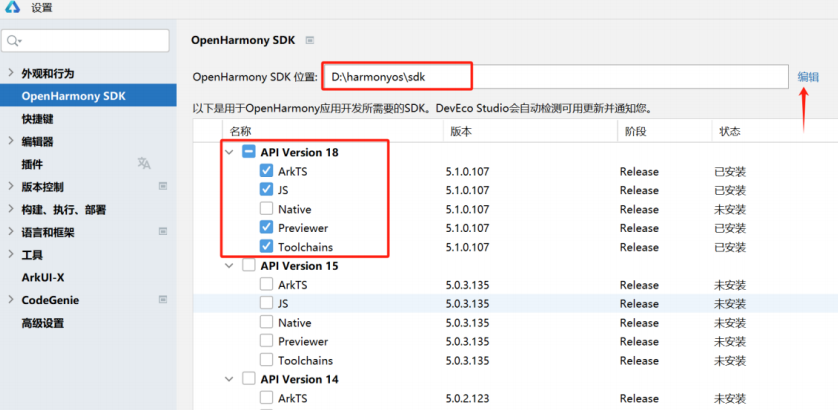Uncheck Toolchains 5.1.0.107 checkbox
Image resolution: width=838 pixels, height=410 pixels.
(266, 246)
